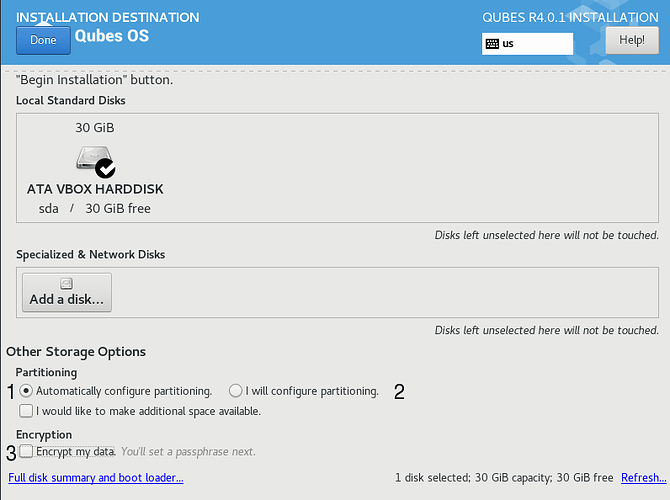The height and width of the screenshot is (500, 670).
Task: Click the us keyboard layout indicator
Action: (527, 44)
